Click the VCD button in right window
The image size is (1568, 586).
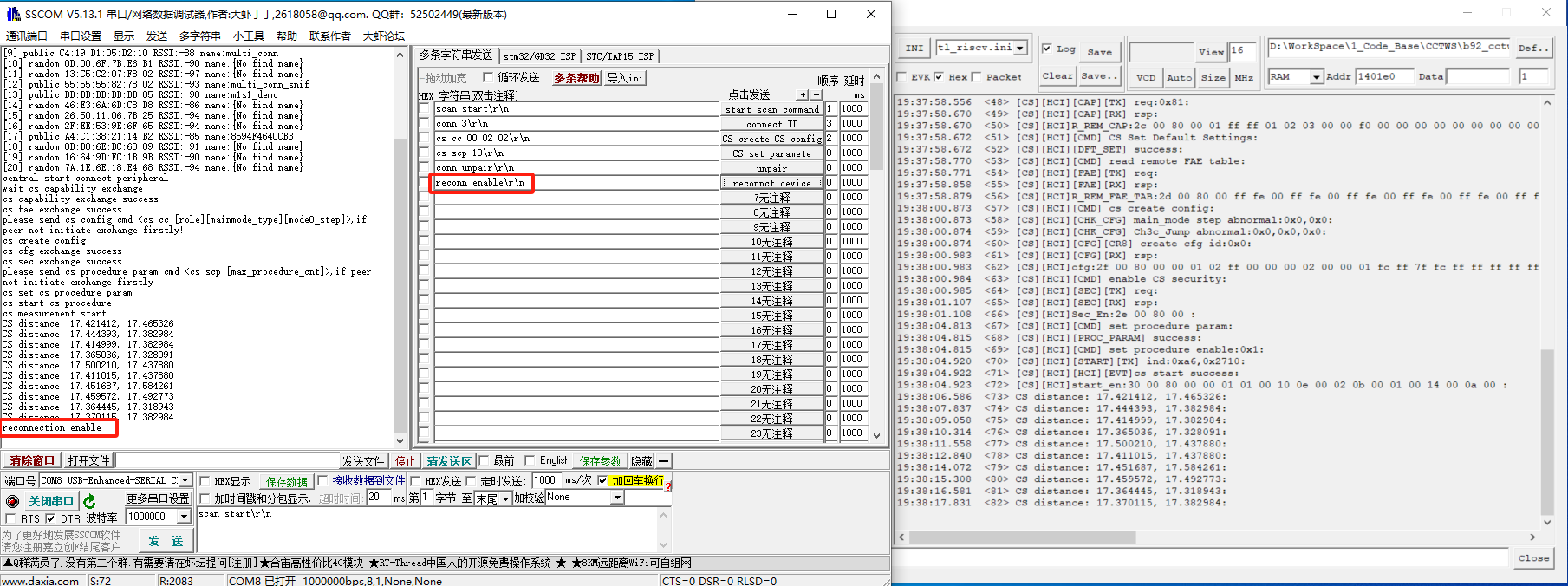click(x=1146, y=77)
